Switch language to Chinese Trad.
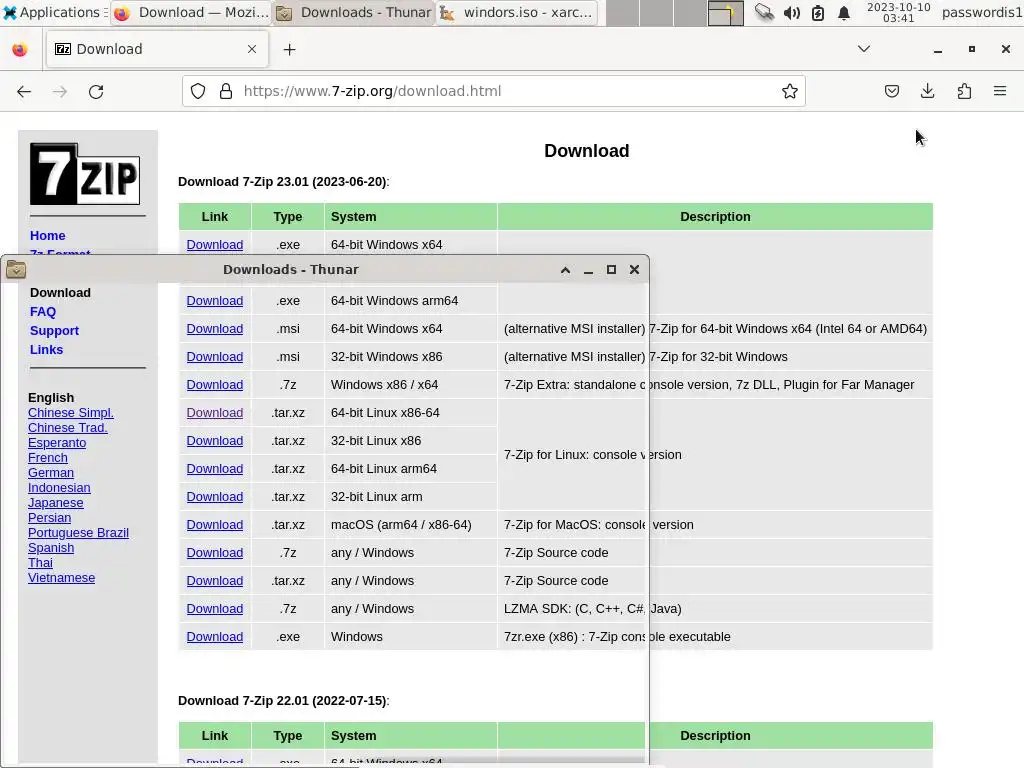Viewport: 1024px width, 768px height. click(x=68, y=428)
